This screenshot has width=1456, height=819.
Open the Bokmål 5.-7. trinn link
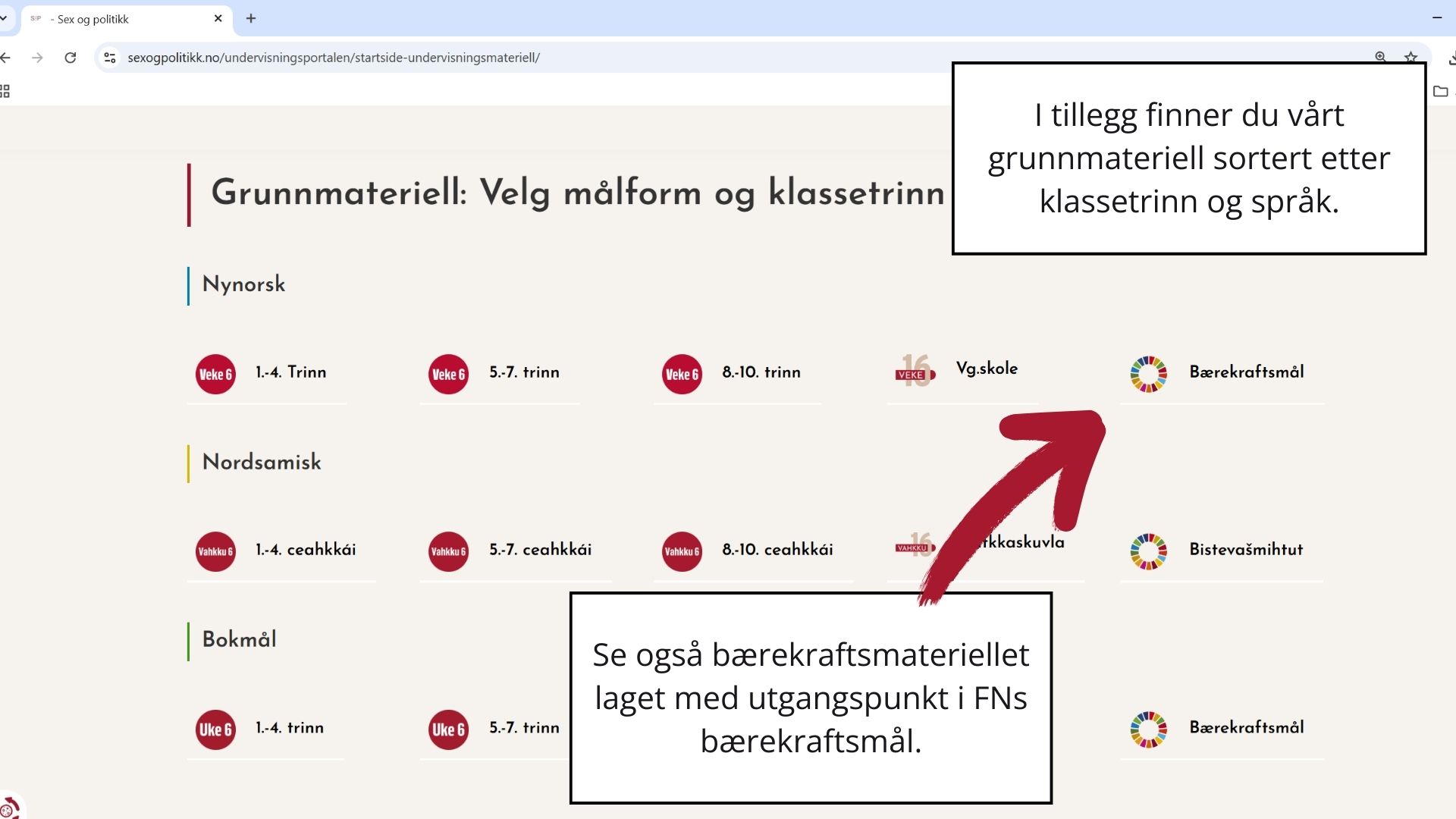coord(524,727)
